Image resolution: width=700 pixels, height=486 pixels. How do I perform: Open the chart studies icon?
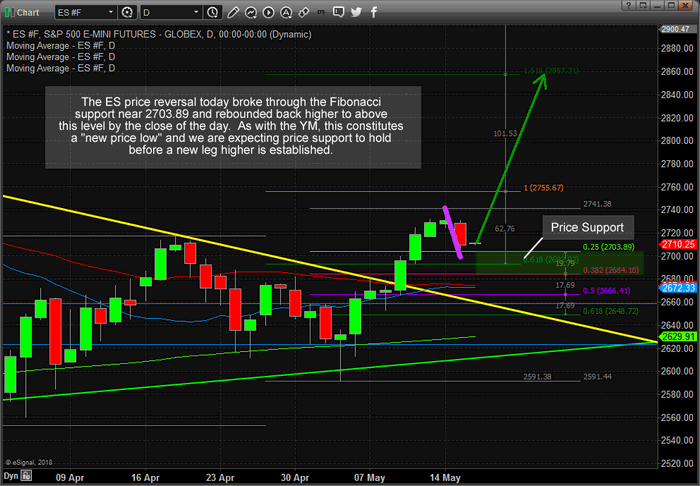click(x=251, y=12)
